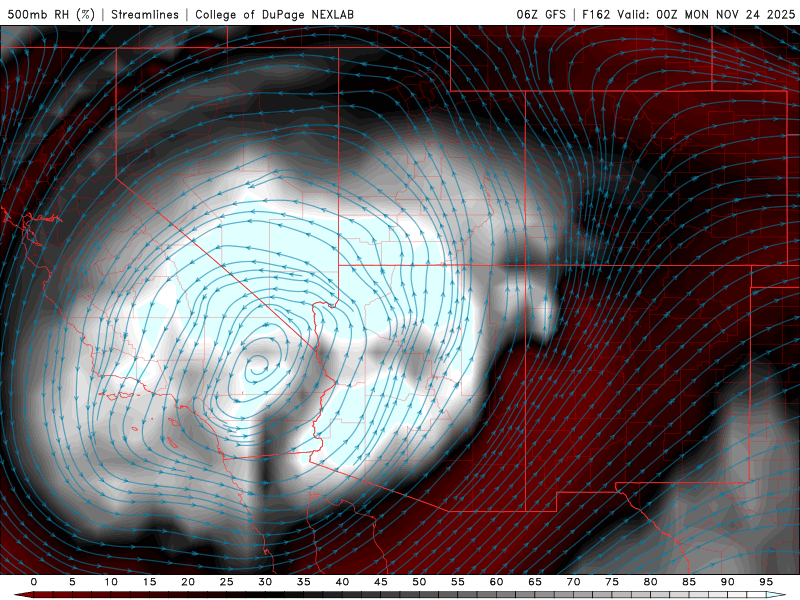
Task: Click the "College of DuPage NEXLAB" text
Action: click(x=274, y=14)
